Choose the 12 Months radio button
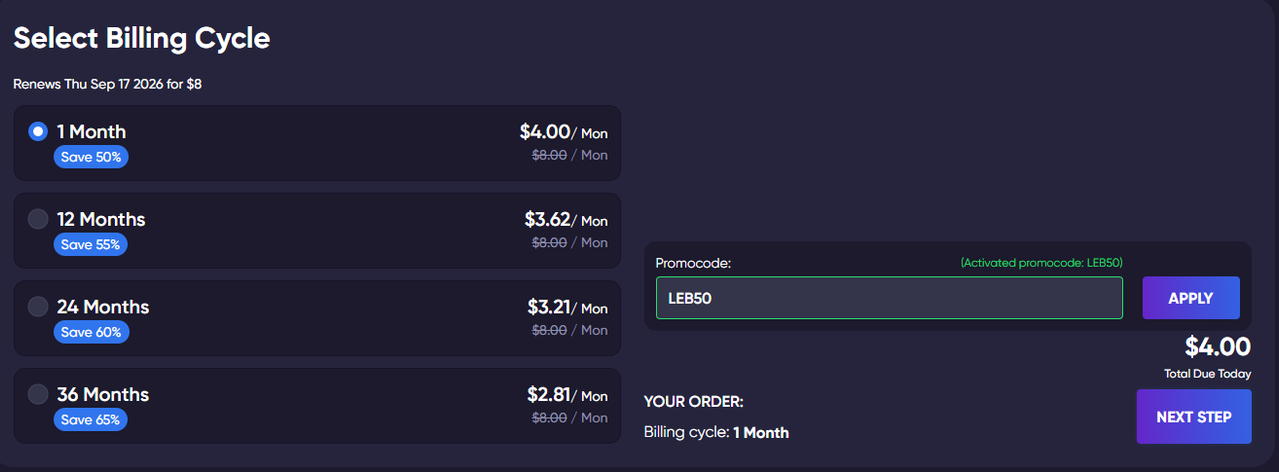Viewport: 1279px width, 472px height. [x=38, y=219]
